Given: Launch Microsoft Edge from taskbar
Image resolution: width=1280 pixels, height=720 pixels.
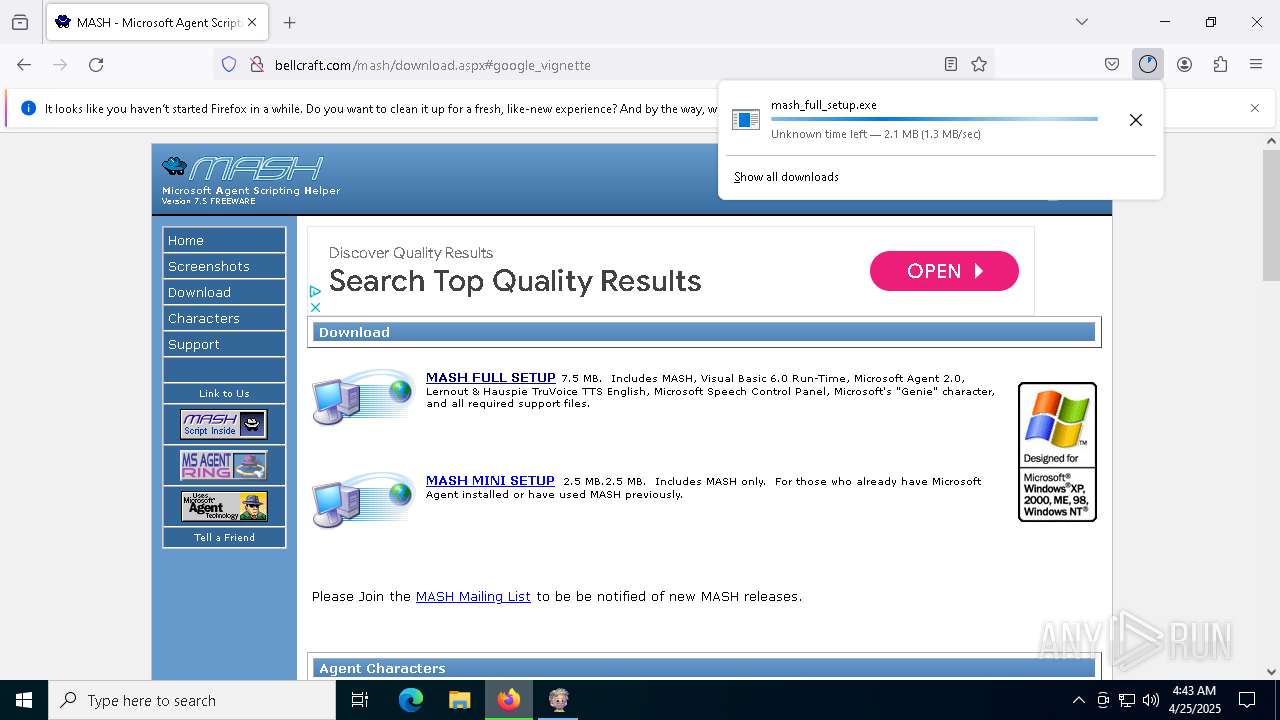Looking at the screenshot, I should tap(411, 700).
